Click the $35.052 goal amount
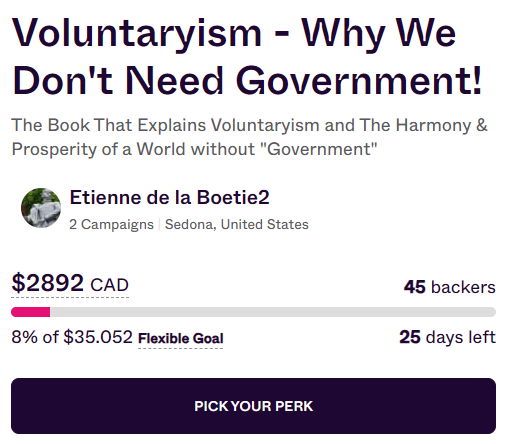Viewport: 522px width, 444px height. (98, 337)
